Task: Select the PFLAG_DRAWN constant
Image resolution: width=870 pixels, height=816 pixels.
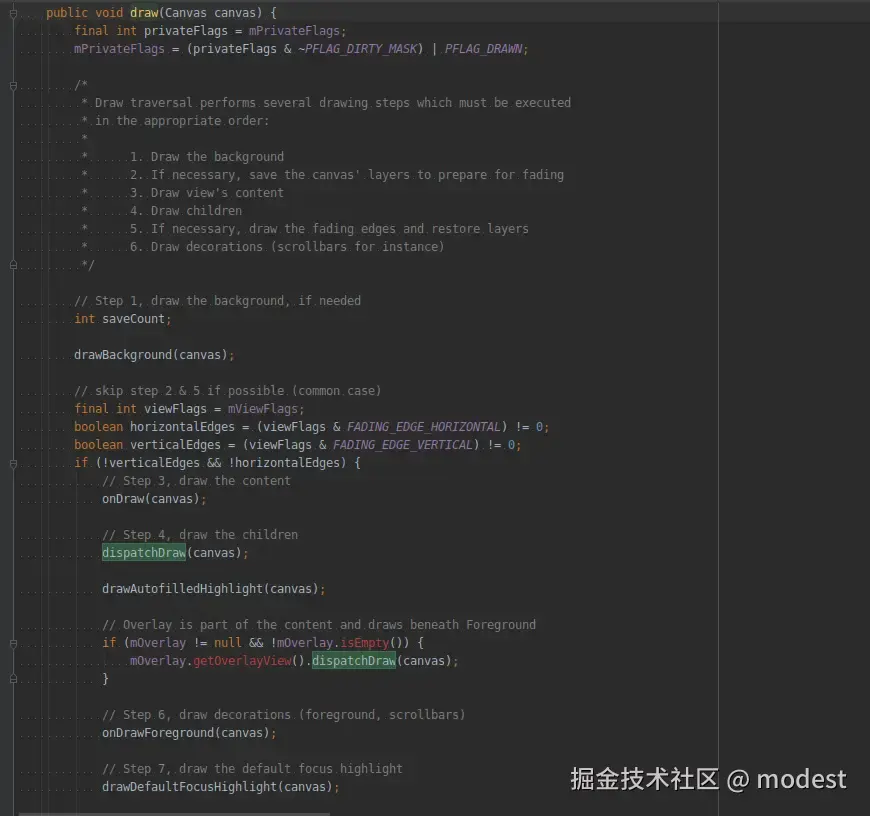Action: (485, 48)
